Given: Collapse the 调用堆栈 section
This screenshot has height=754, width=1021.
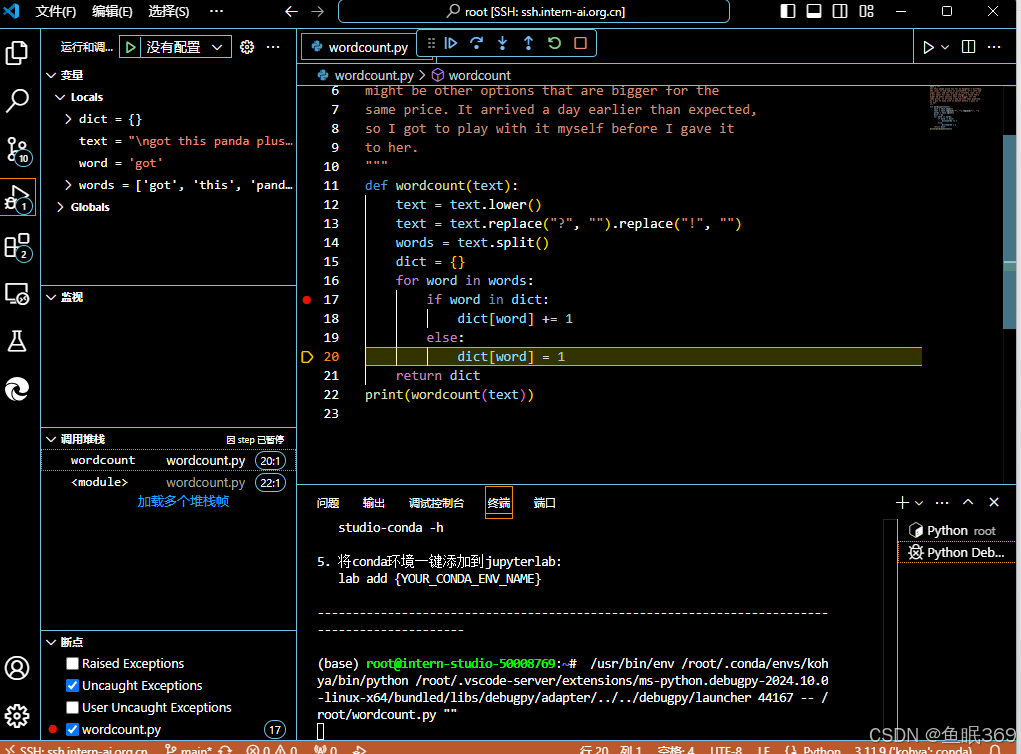Looking at the screenshot, I should coord(51,439).
